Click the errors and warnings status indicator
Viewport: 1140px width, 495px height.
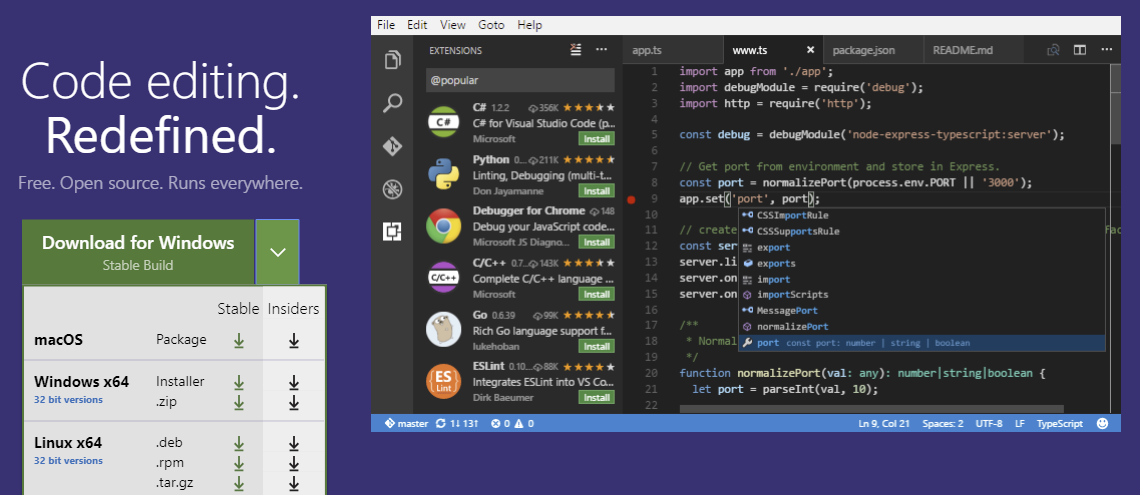coord(512,423)
